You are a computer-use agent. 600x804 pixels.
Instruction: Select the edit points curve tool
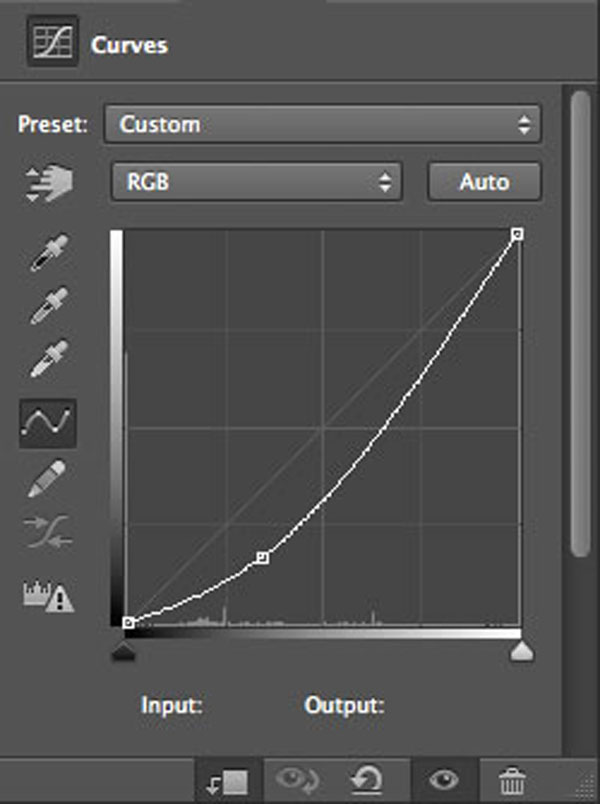(x=48, y=423)
